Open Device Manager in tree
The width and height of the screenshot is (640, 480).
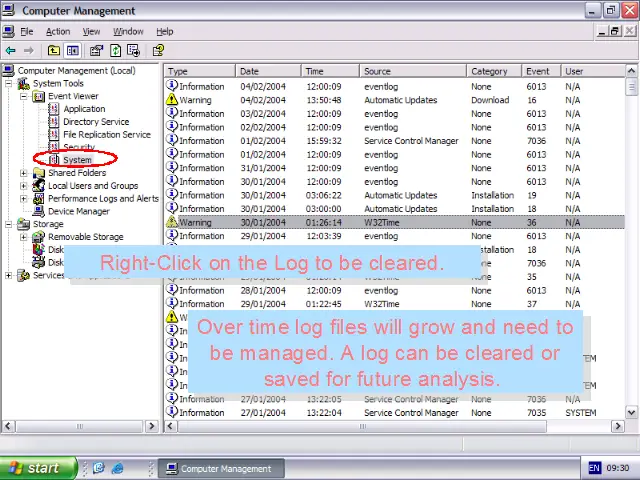[x=79, y=211]
